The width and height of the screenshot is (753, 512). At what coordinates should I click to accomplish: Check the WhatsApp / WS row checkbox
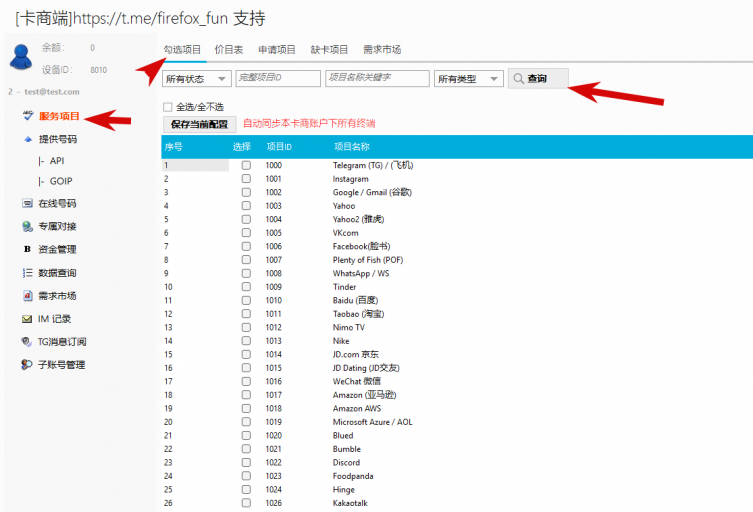click(246, 273)
